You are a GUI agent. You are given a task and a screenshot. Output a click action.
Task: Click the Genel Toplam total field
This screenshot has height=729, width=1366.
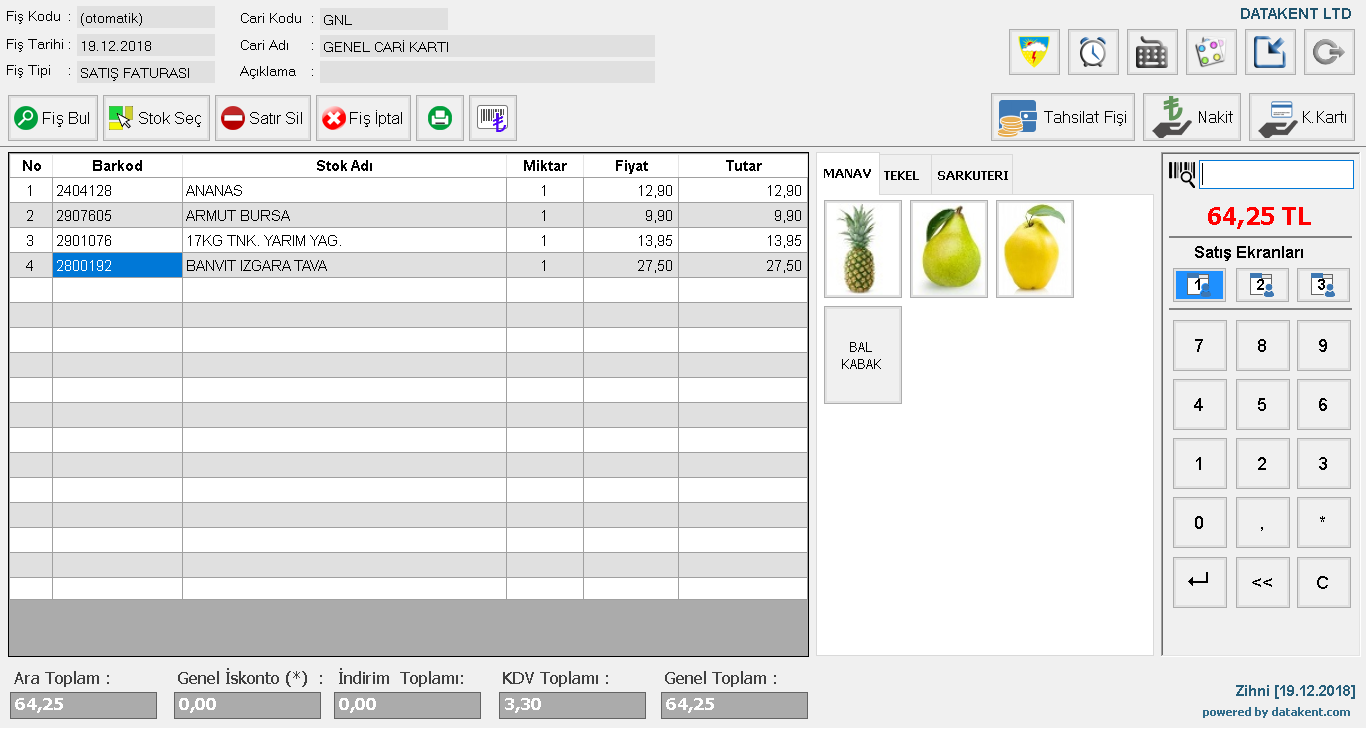click(x=734, y=705)
